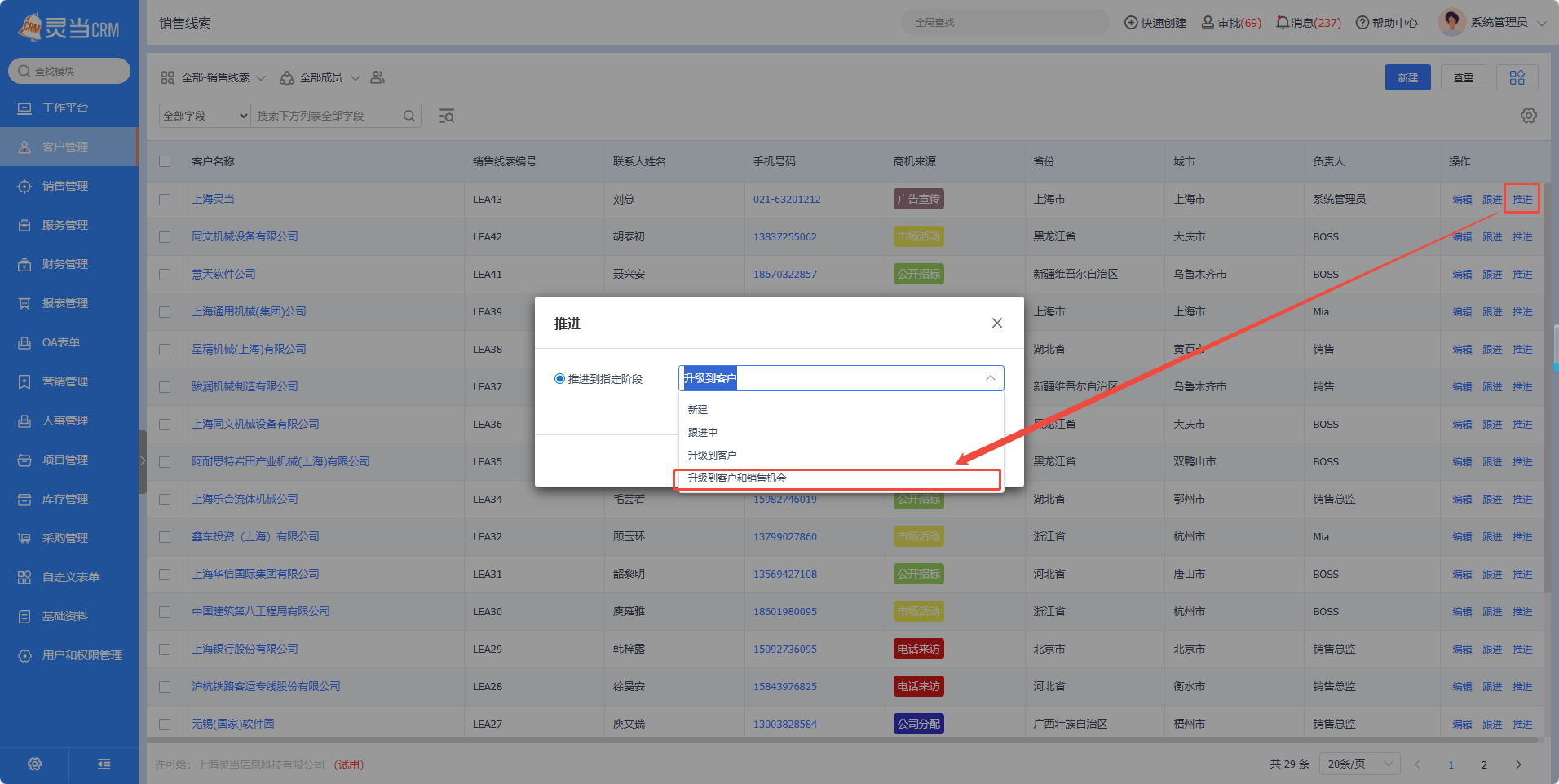Open the 全部字段 field selector
1559x784 pixels.
tap(205, 116)
